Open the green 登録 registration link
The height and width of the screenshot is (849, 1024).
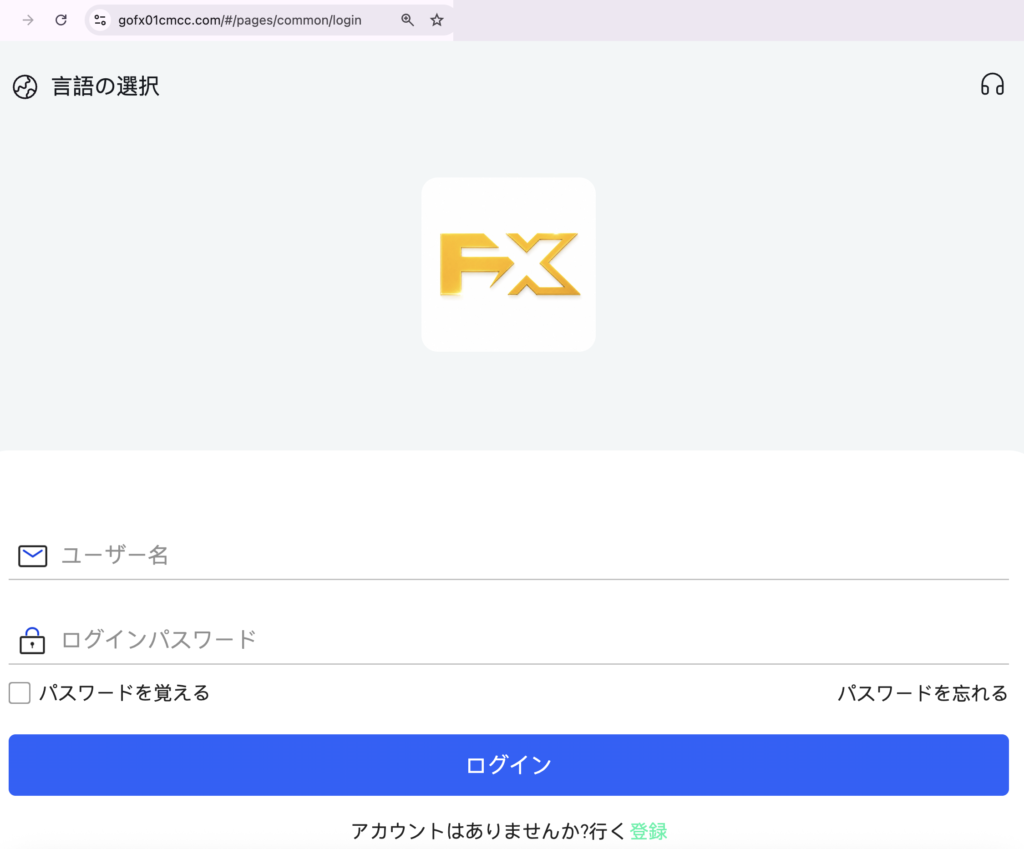tap(648, 831)
